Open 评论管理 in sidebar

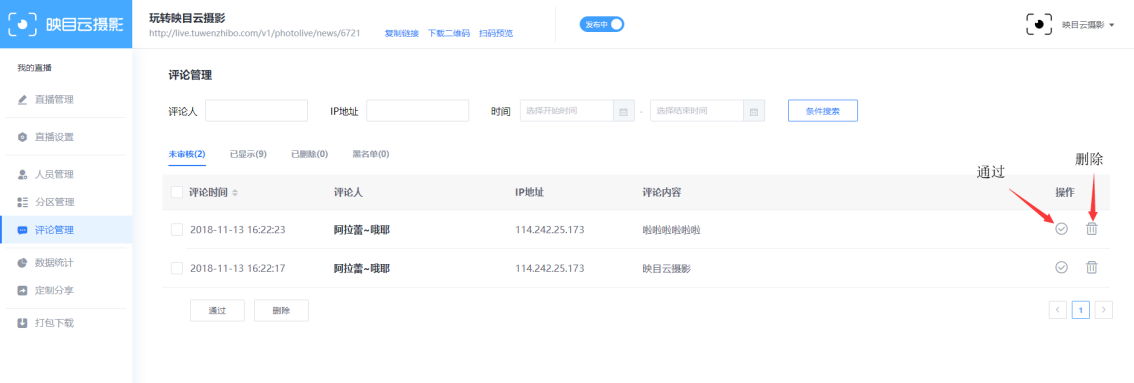pos(66,230)
